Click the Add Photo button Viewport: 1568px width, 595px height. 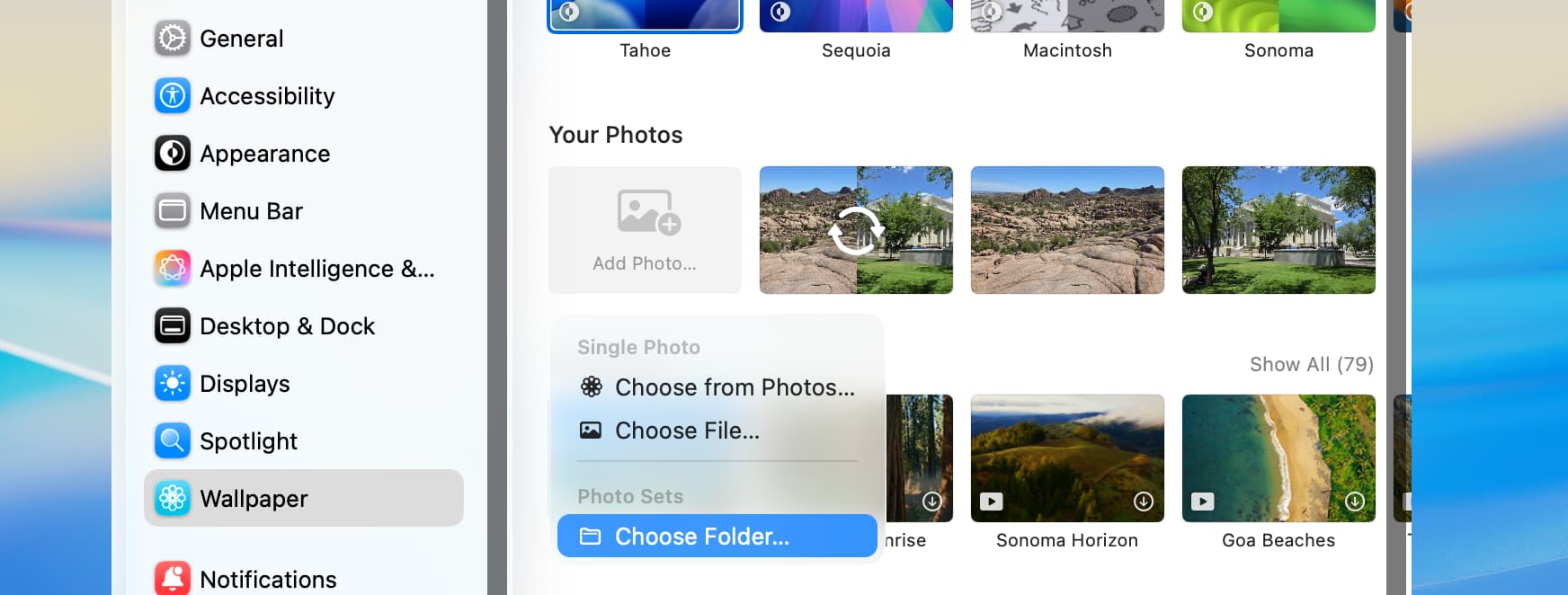point(645,230)
